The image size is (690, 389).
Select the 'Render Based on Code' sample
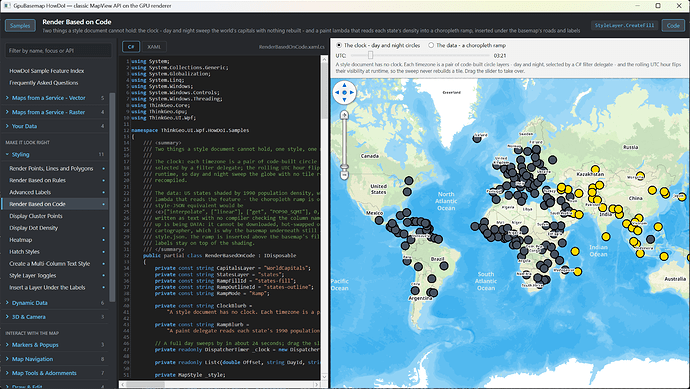55,204
